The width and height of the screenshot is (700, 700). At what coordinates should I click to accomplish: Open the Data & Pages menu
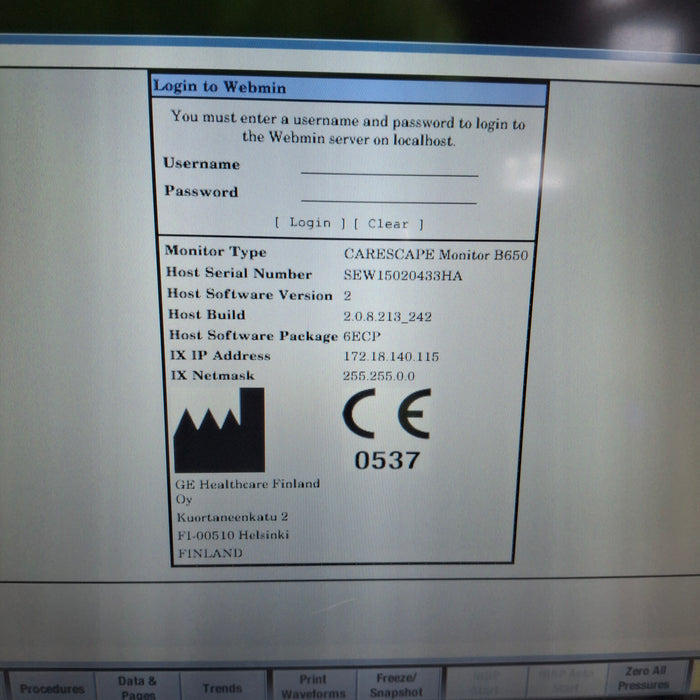pos(138,686)
